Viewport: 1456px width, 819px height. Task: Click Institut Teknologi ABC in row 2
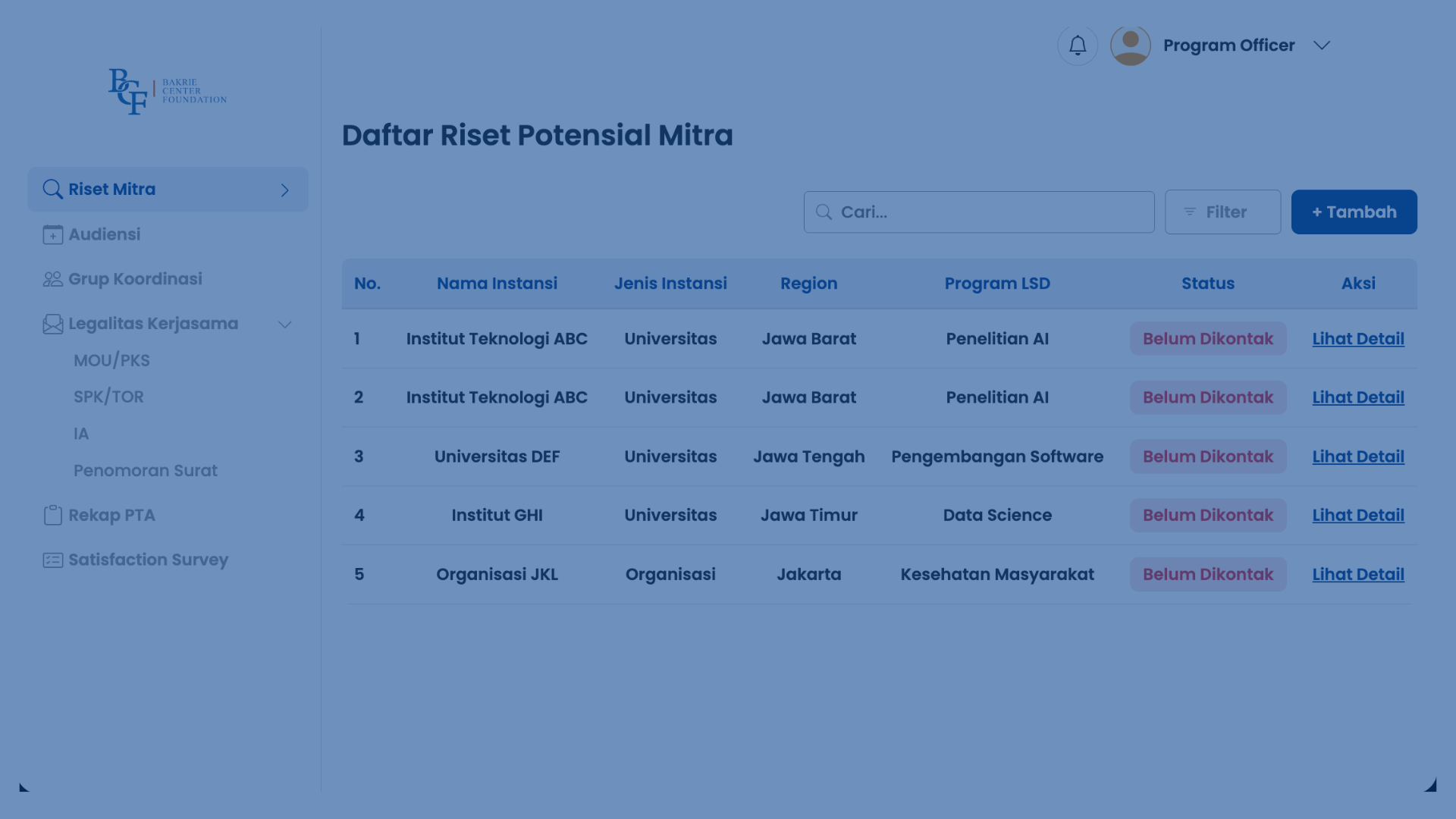tap(497, 397)
